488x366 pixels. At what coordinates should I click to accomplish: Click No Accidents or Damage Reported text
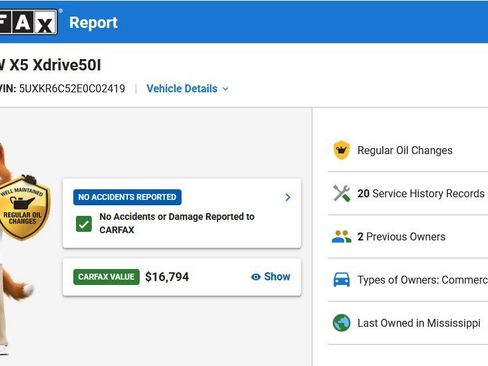[177, 223]
